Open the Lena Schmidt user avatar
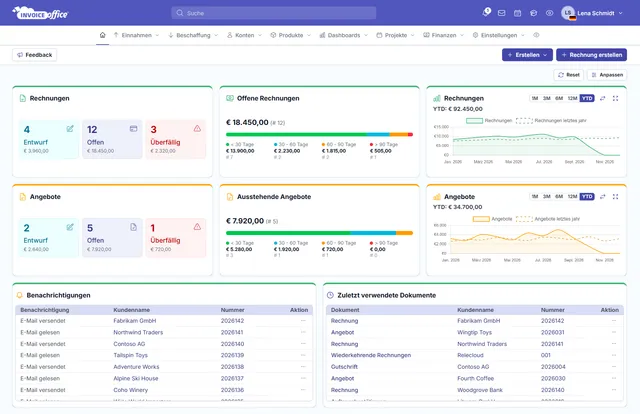The height and width of the screenshot is (414, 640). 568,13
